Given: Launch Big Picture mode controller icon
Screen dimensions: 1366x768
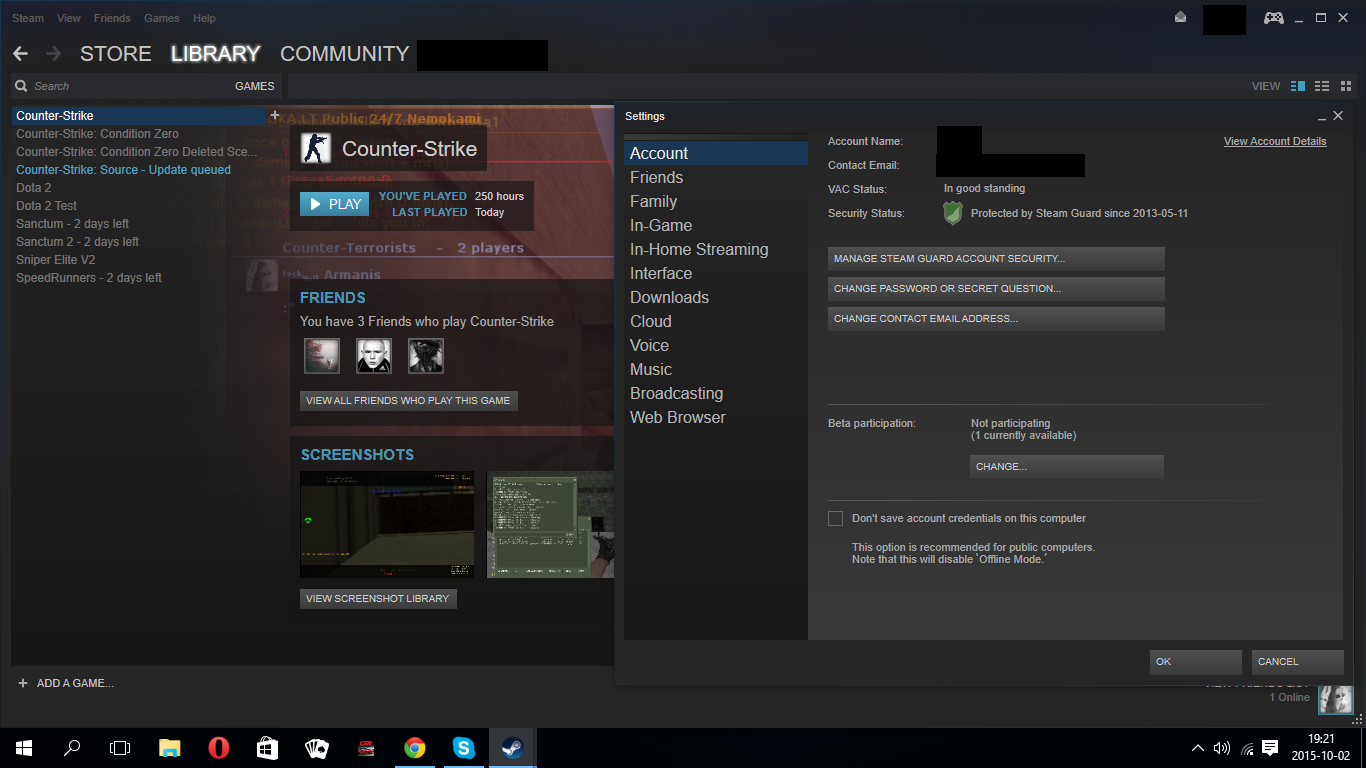Looking at the screenshot, I should (1273, 18).
